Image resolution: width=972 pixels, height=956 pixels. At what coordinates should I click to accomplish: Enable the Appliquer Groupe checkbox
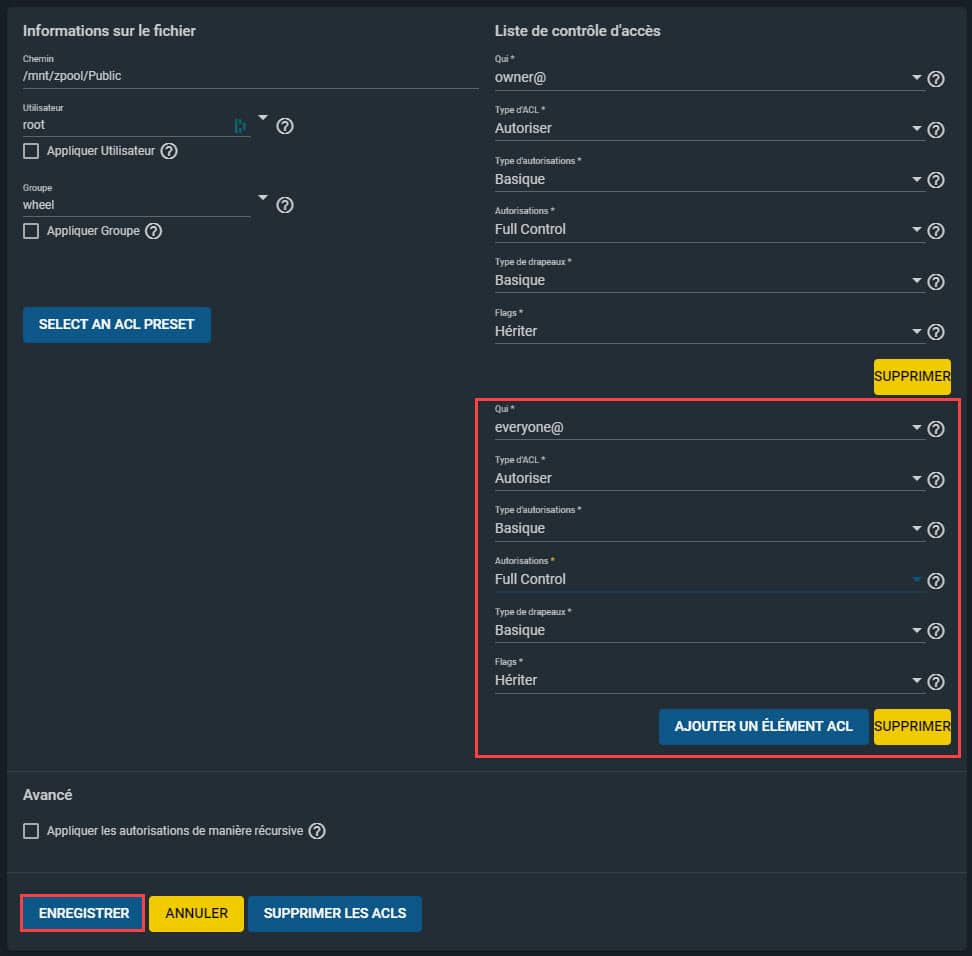tap(31, 231)
